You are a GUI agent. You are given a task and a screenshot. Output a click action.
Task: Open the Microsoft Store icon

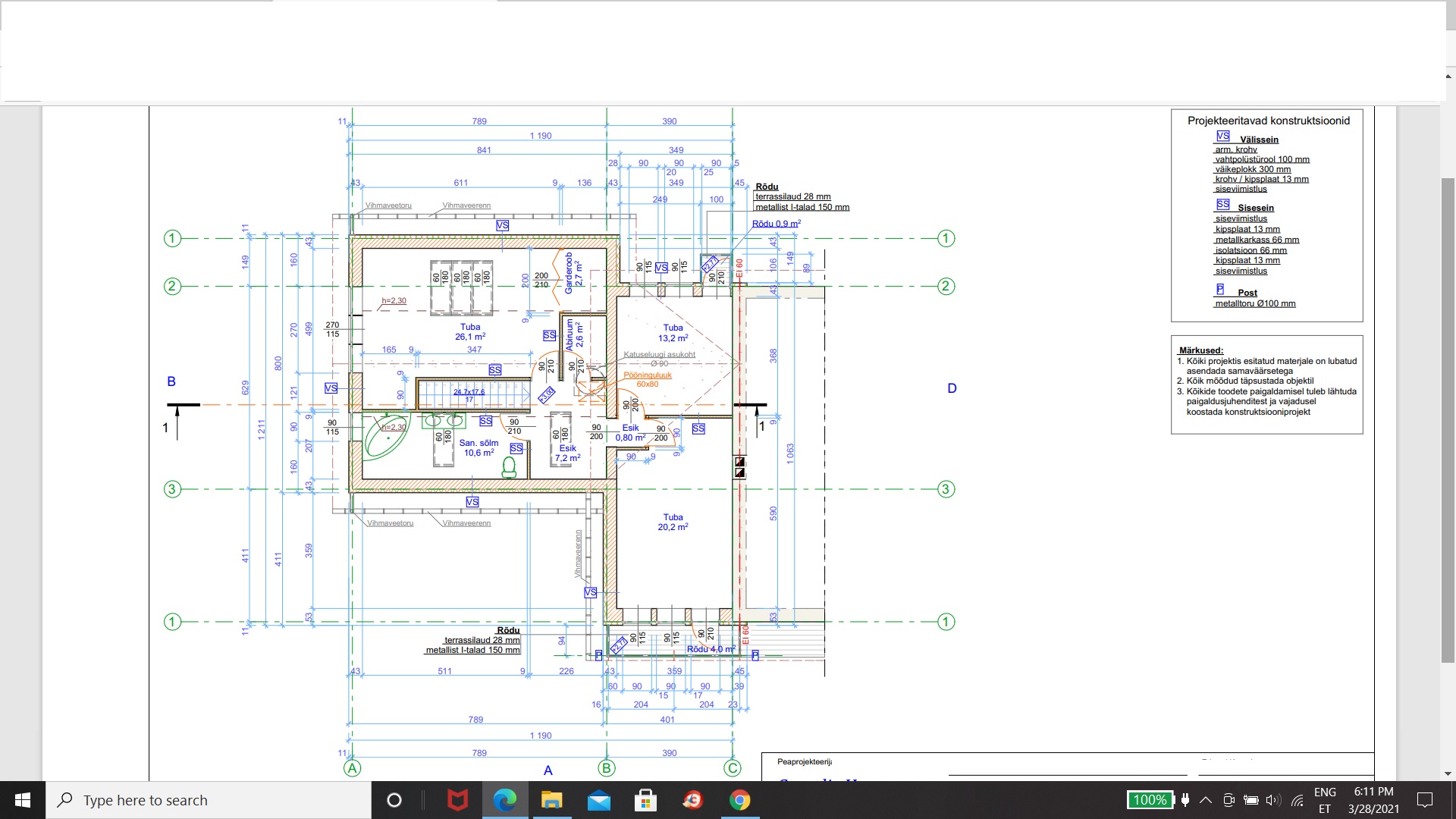[x=645, y=800]
